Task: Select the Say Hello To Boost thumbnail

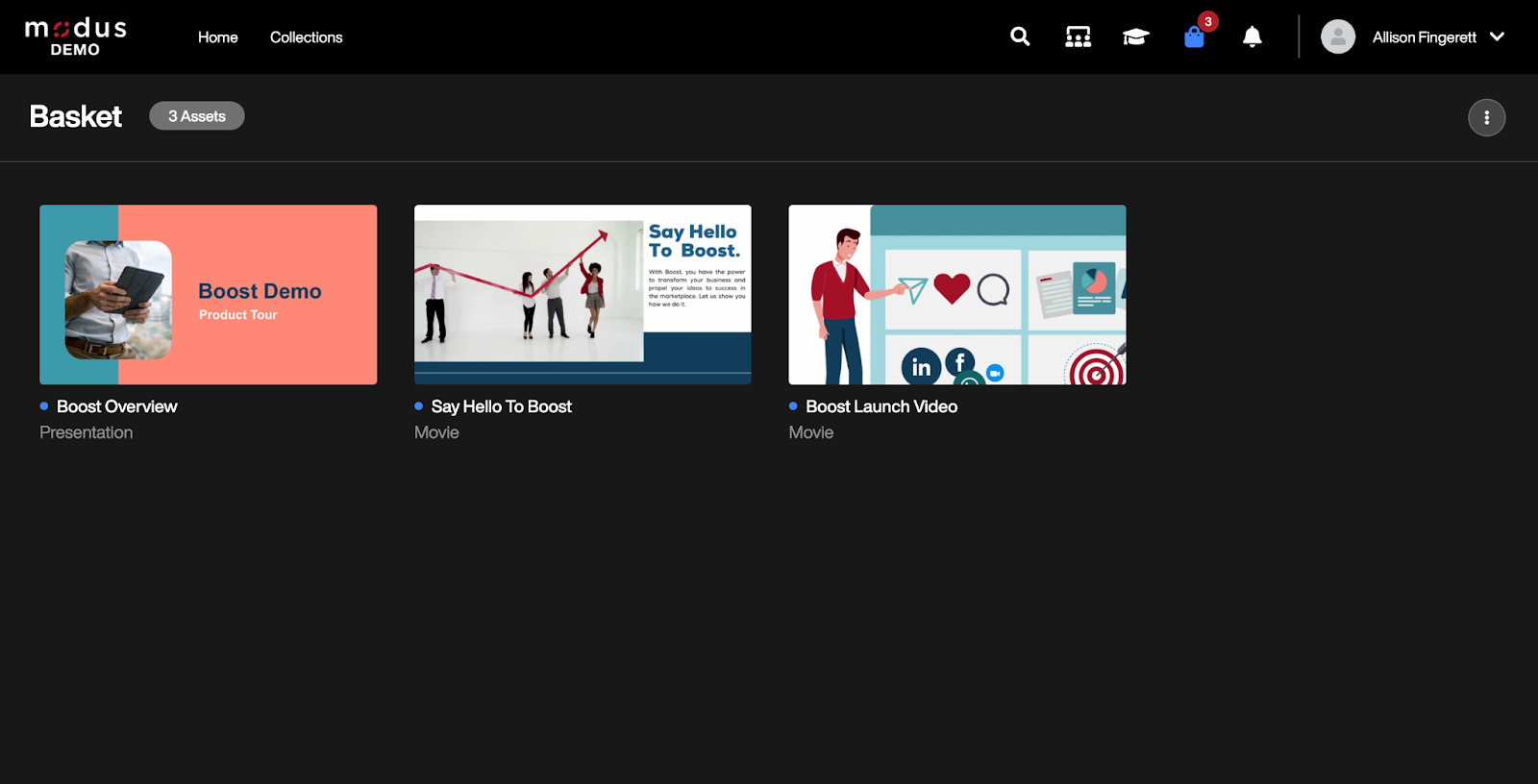Action: pos(583,294)
